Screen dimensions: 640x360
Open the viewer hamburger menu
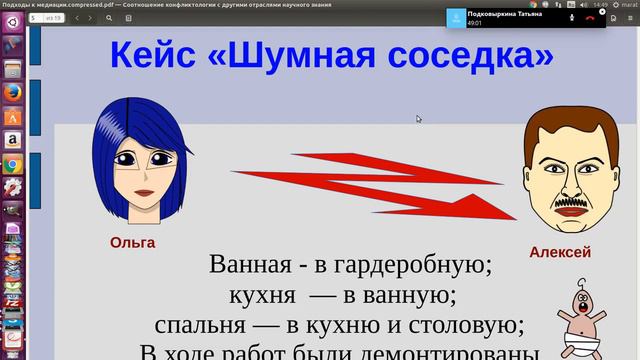[630, 18]
